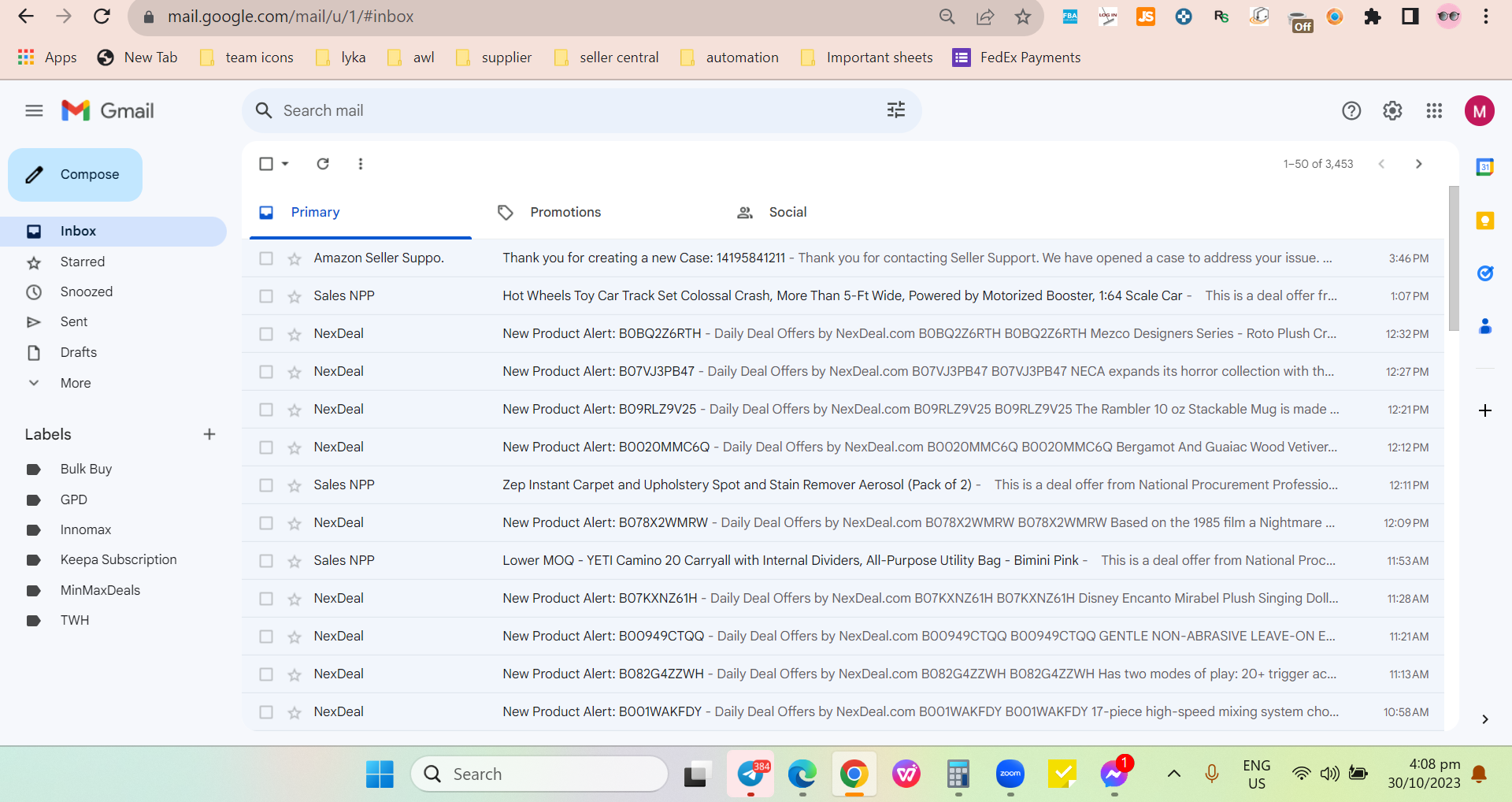The image size is (1512, 802).
Task: Open Google Keep in side panel
Action: 1485,221
